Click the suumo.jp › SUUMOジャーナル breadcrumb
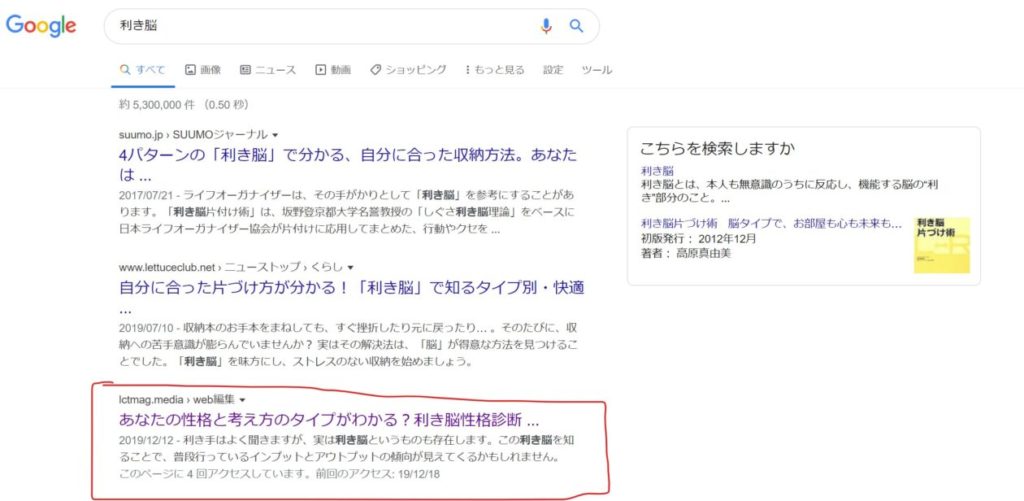The image size is (1024, 501). tap(193, 135)
